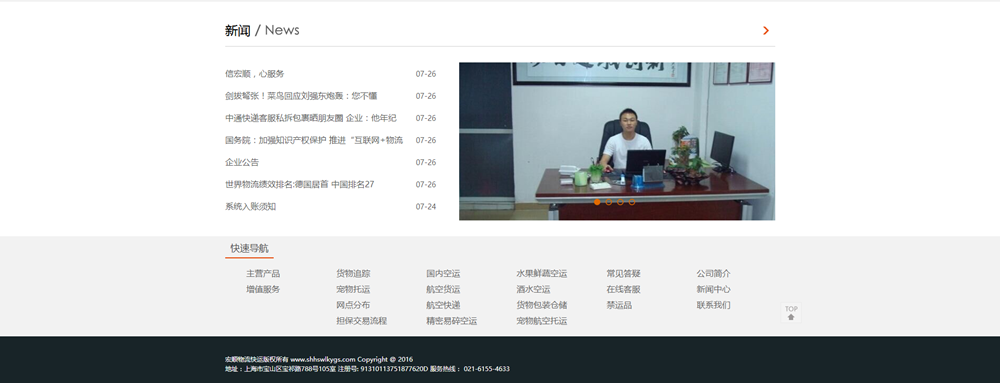Select the second carousel dot indicator

(x=608, y=202)
